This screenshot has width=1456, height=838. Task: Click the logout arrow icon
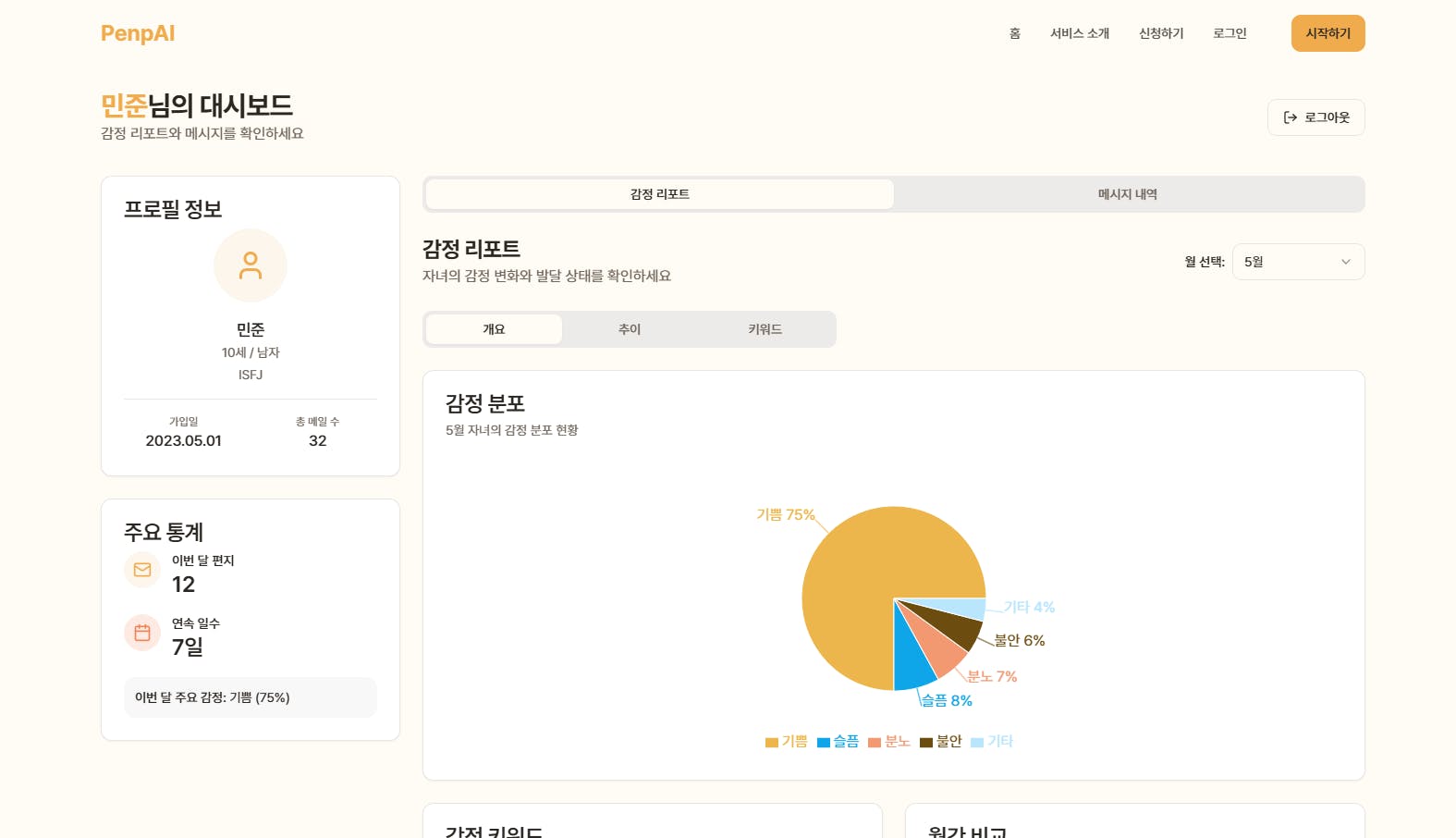point(1291,117)
